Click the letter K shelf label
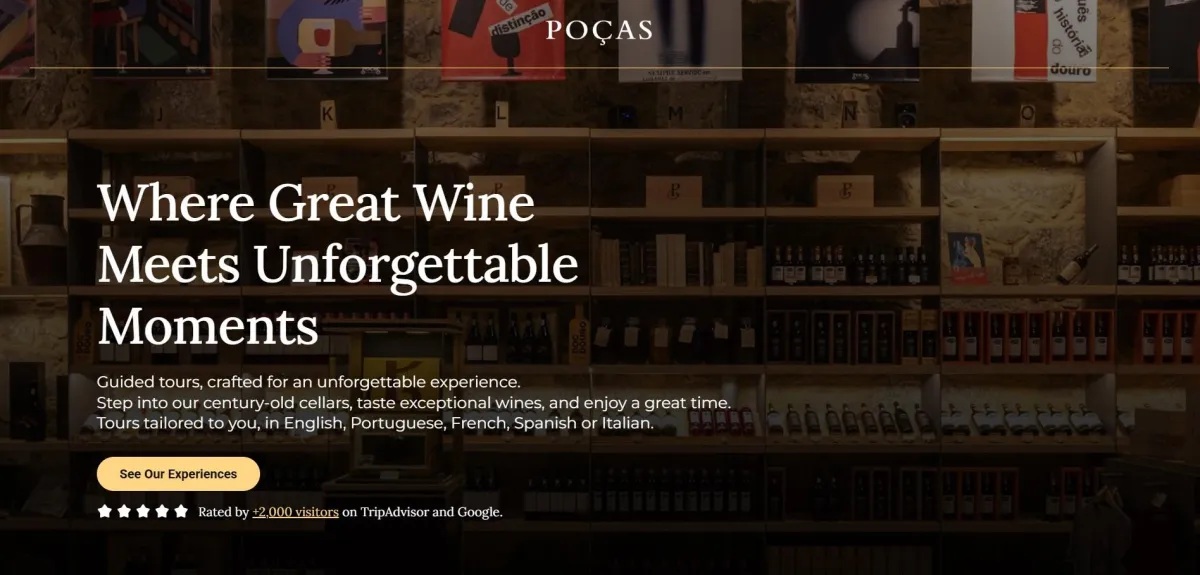Viewport: 1200px width, 575px height. point(327,114)
